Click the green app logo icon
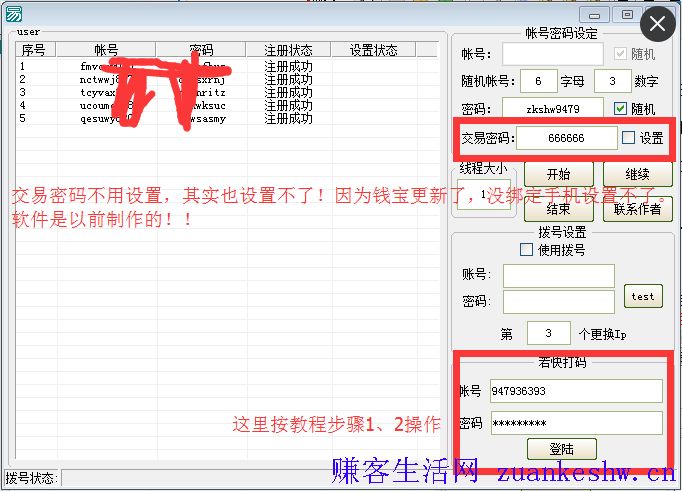The width and height of the screenshot is (682, 491). pos(13,14)
